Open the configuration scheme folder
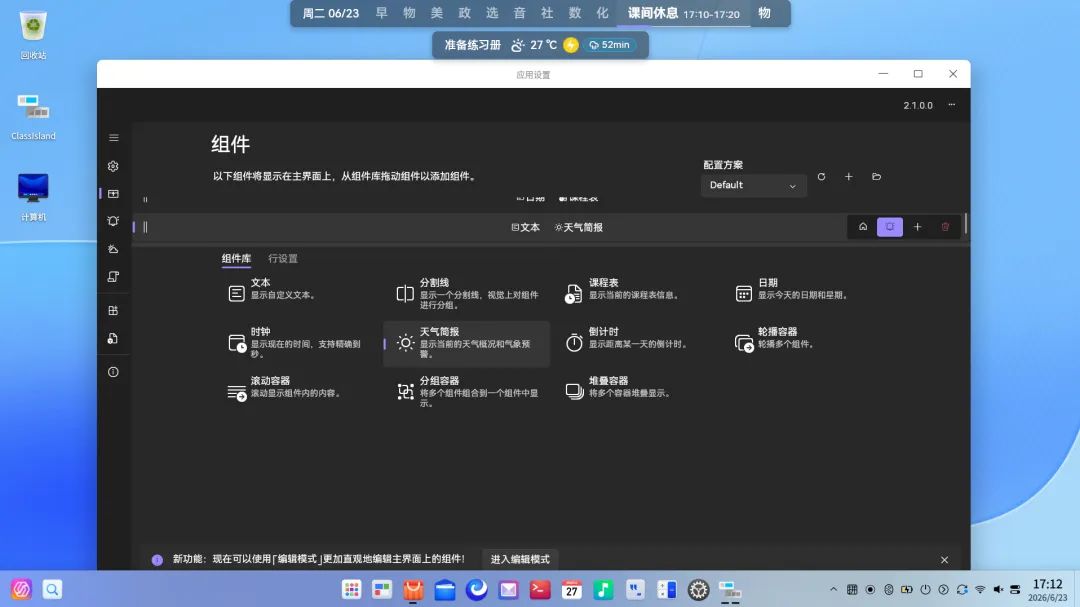Viewport: 1080px width, 607px height. click(876, 177)
